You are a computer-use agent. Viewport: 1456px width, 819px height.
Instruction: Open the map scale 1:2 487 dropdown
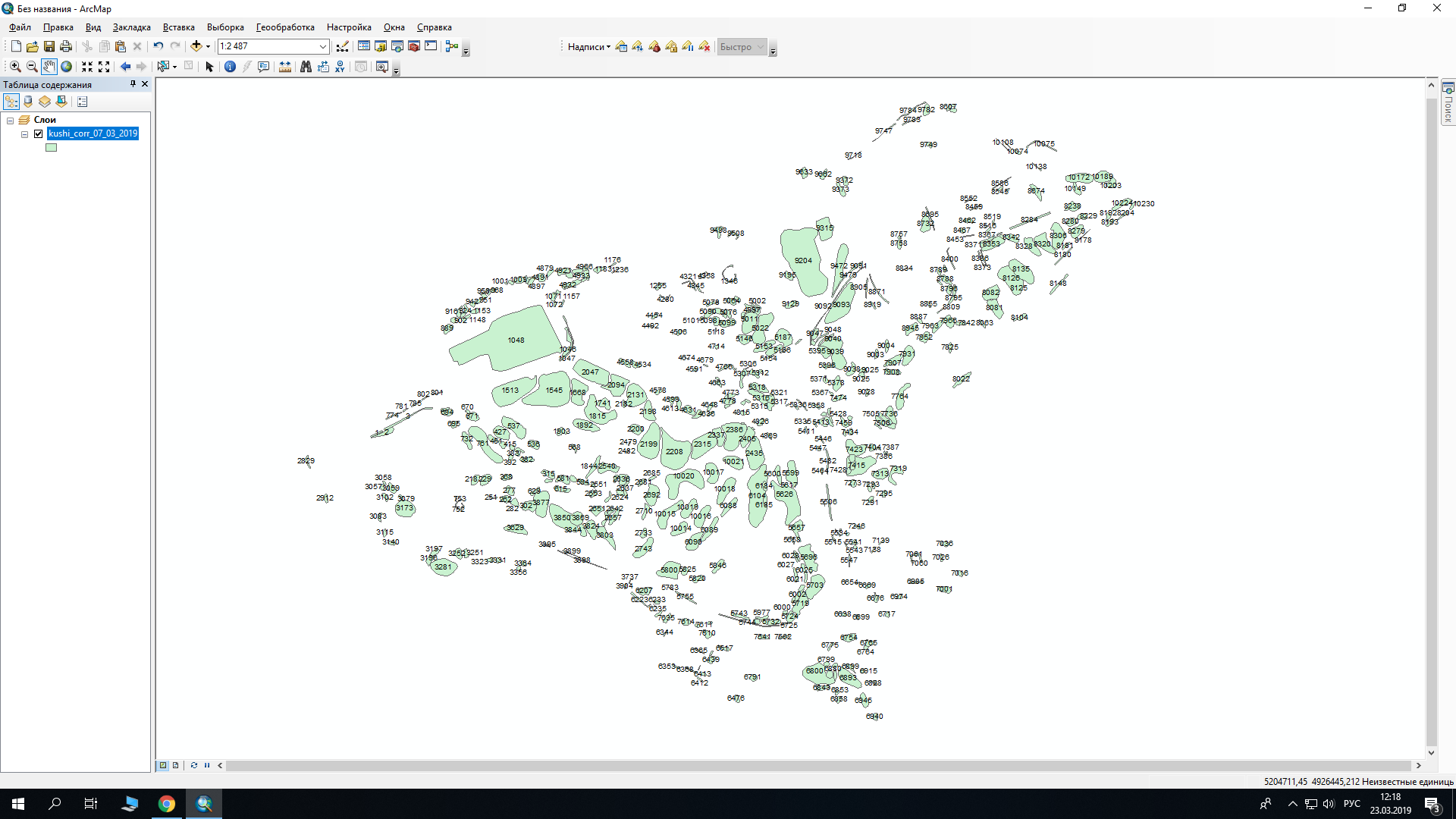[x=322, y=46]
